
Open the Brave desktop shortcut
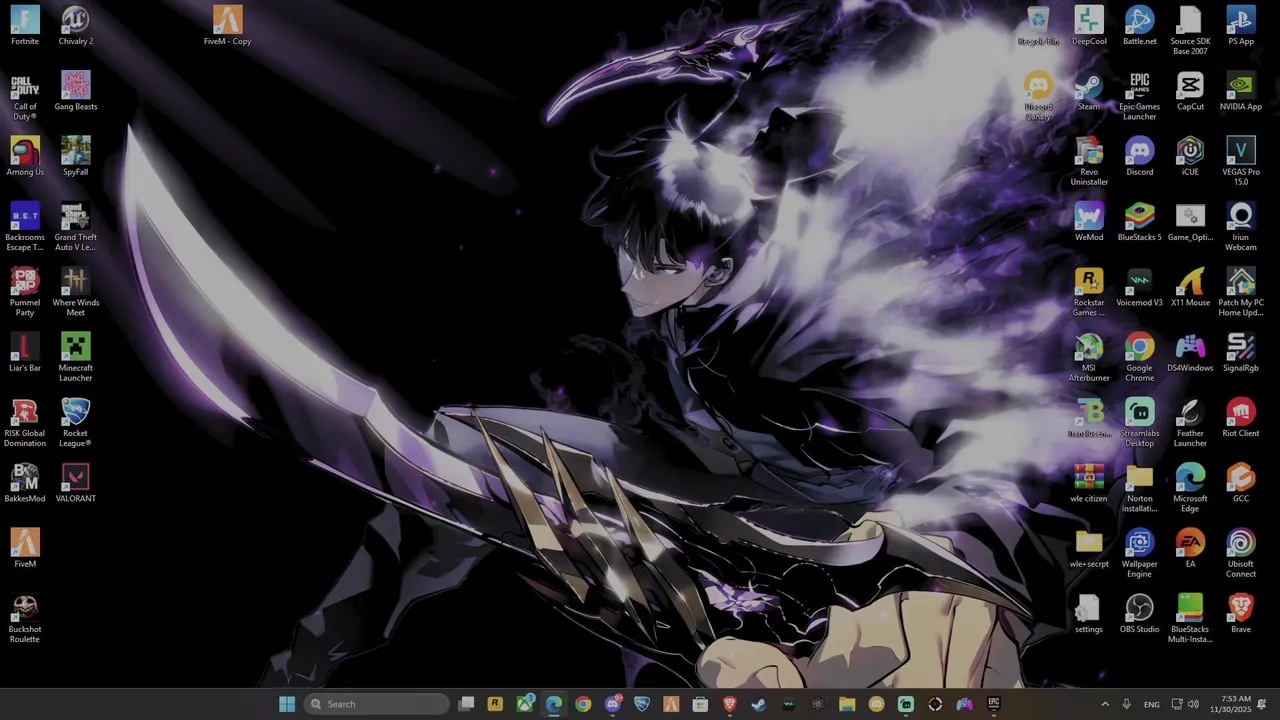[x=1241, y=614]
